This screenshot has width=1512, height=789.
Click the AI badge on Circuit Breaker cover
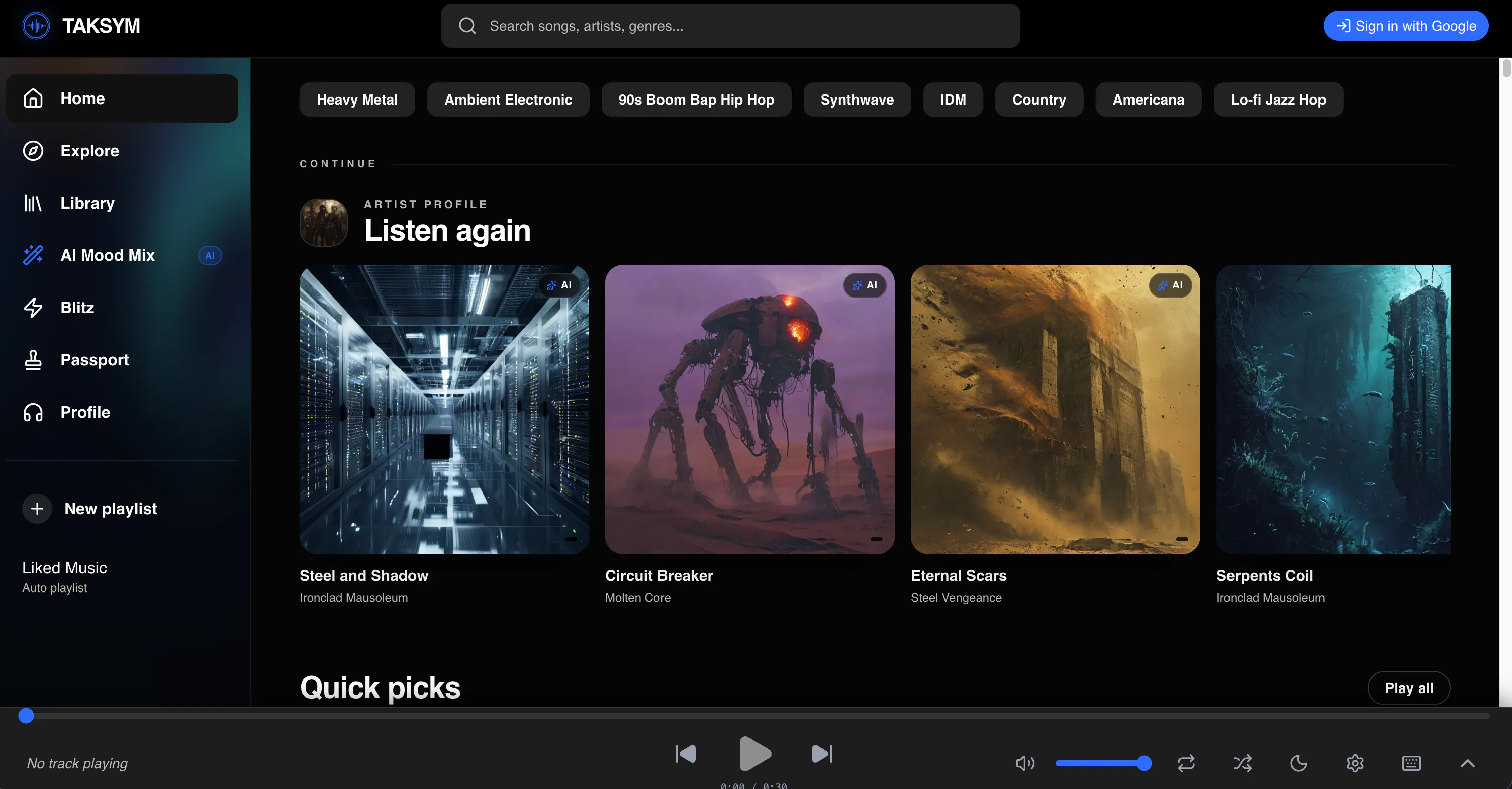(865, 285)
